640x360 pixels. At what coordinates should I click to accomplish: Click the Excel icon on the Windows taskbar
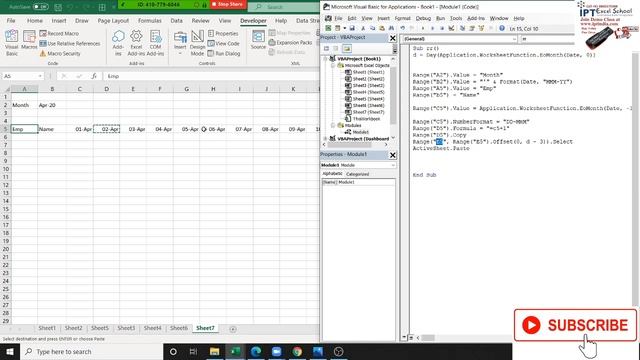pyautogui.click(x=236, y=351)
